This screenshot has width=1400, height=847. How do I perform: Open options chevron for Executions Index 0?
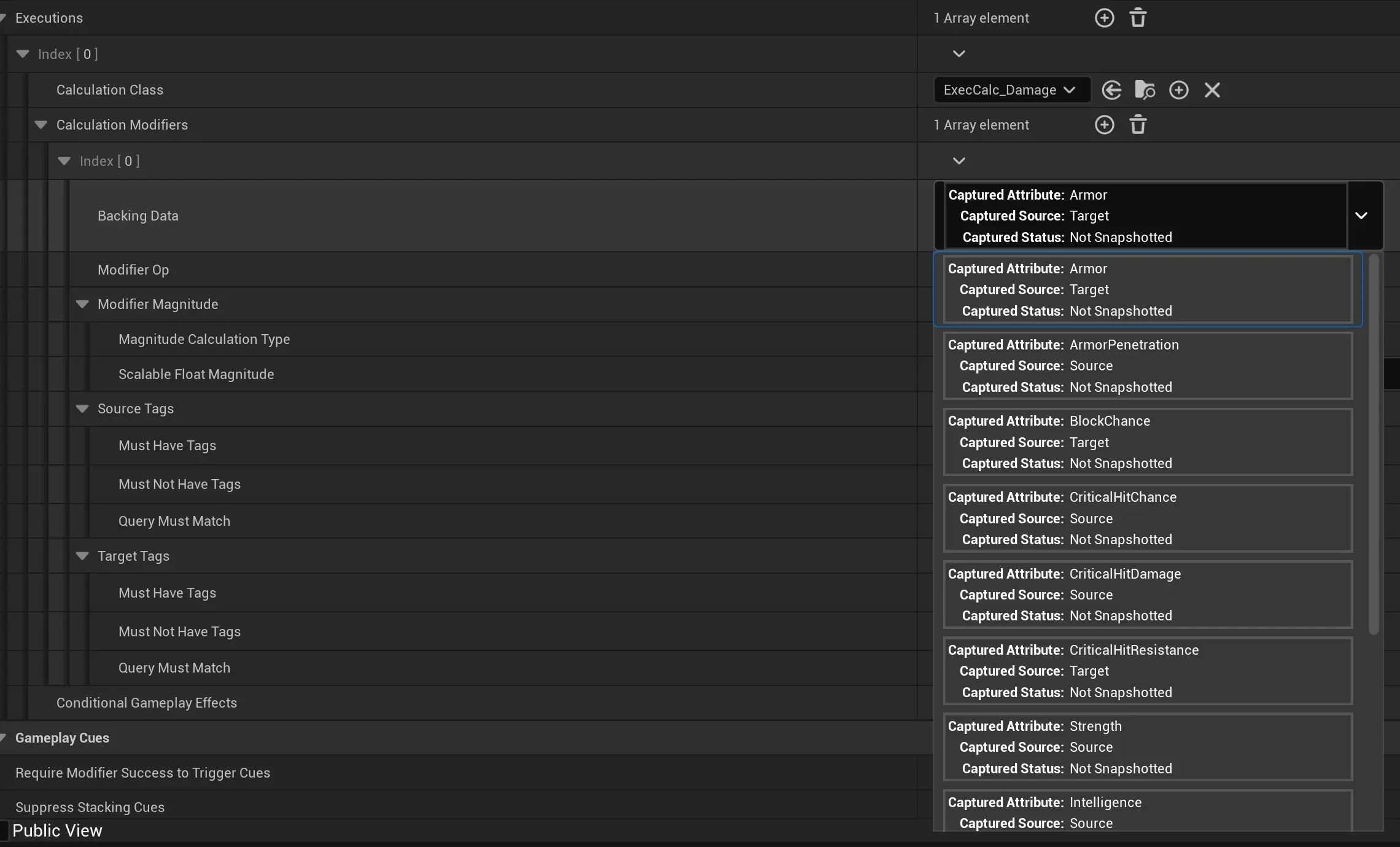(959, 54)
